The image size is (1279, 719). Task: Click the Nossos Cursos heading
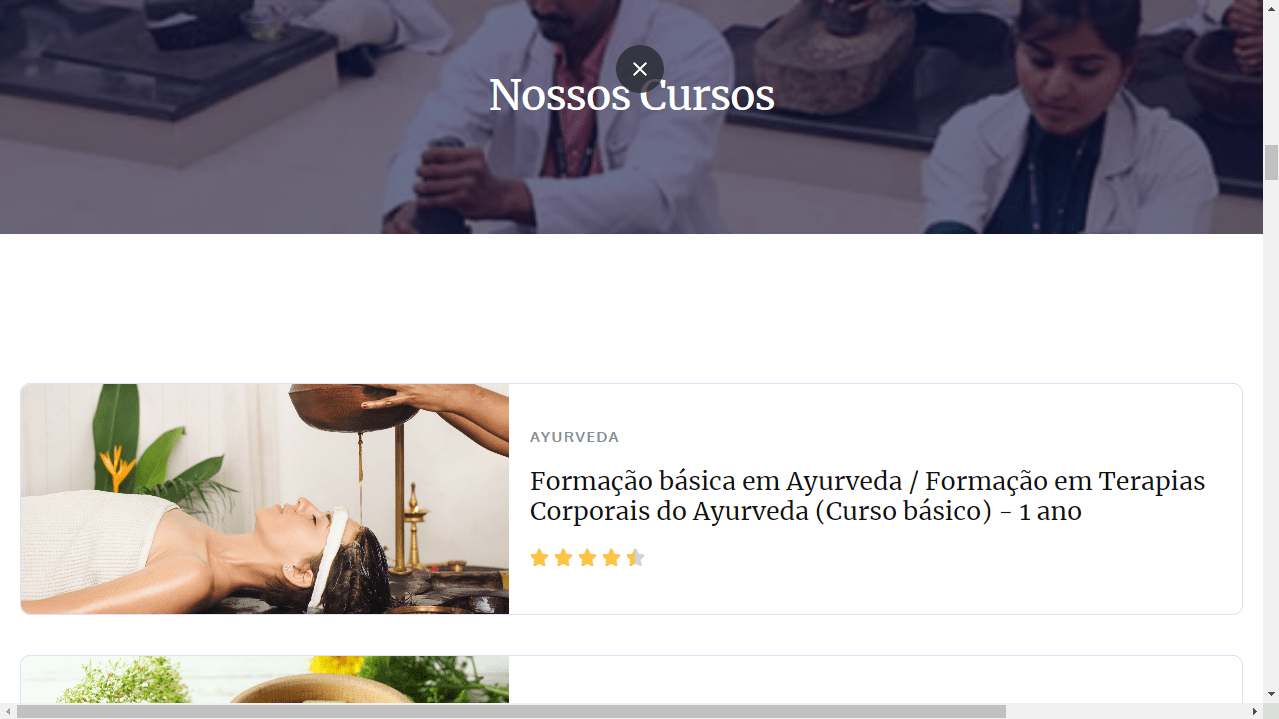pyautogui.click(x=632, y=95)
